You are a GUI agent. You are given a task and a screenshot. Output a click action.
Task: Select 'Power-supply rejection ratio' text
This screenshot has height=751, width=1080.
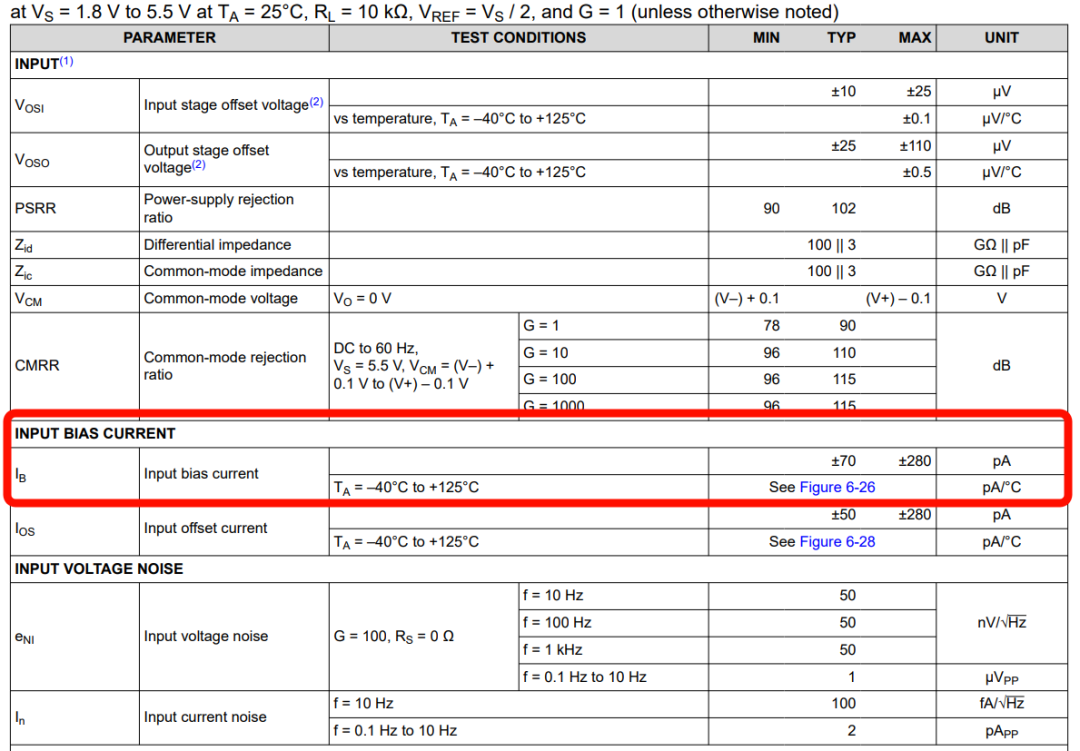[219, 208]
